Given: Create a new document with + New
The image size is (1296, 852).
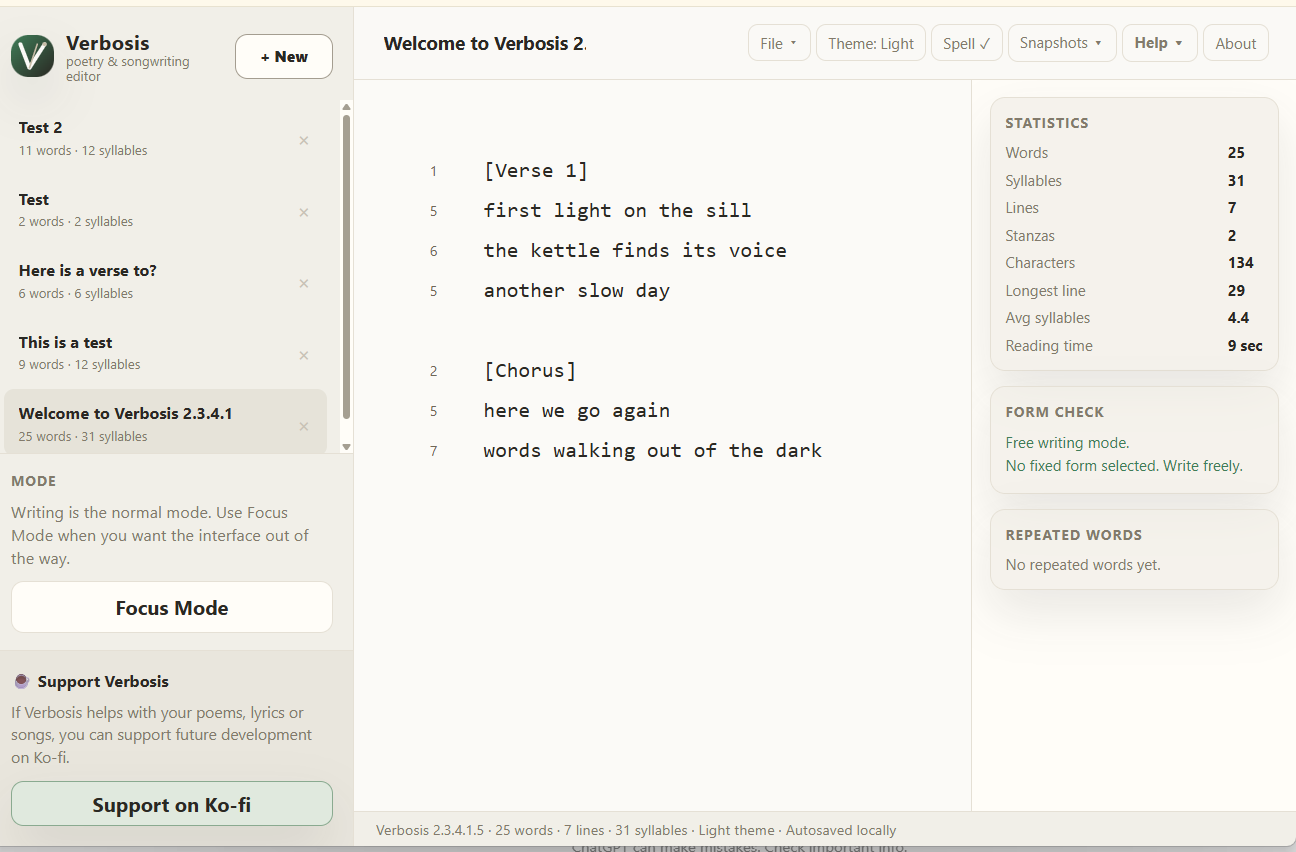Looking at the screenshot, I should 284,57.
